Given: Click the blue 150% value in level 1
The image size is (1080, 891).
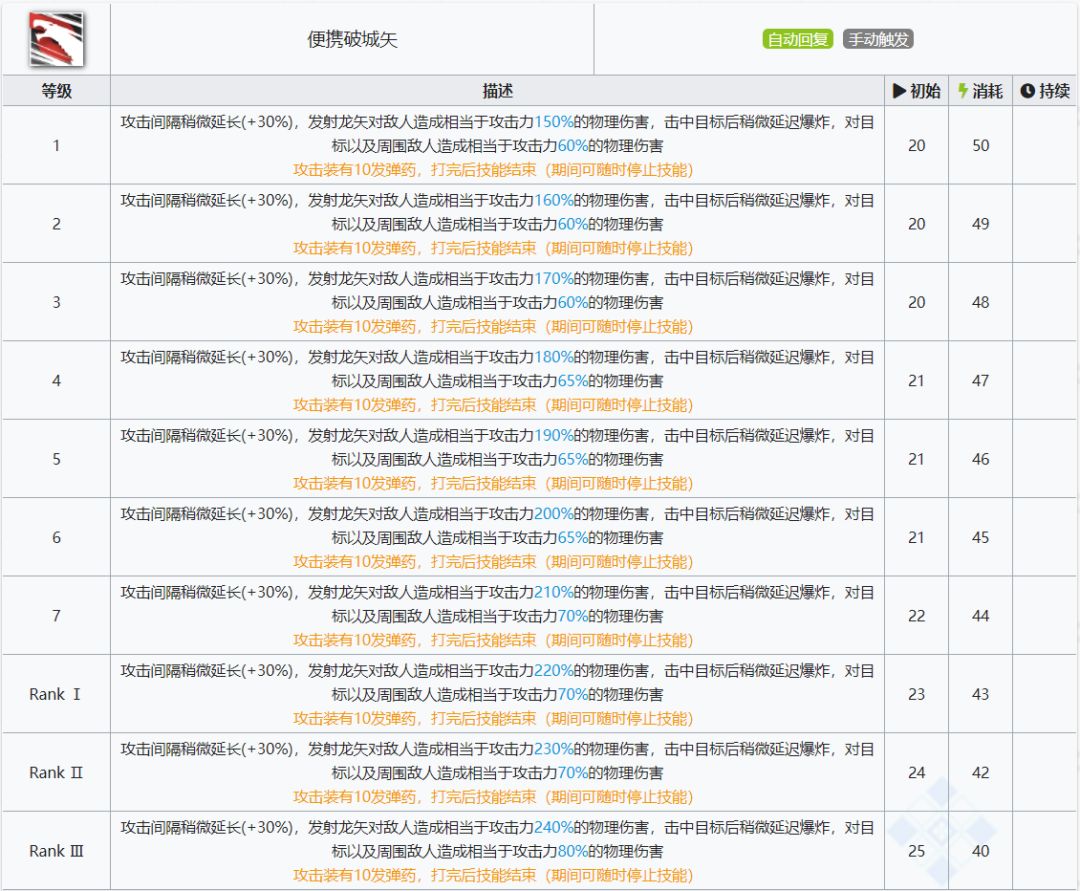Looking at the screenshot, I should 553,122.
